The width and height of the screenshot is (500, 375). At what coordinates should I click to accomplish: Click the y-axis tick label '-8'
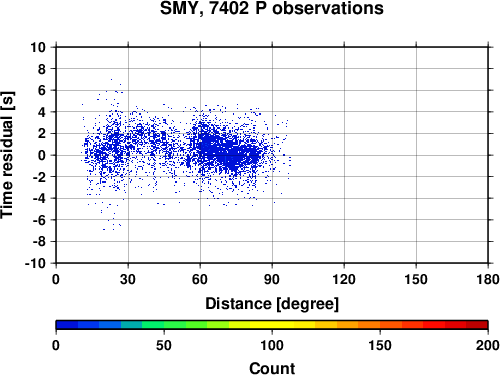[39, 242]
